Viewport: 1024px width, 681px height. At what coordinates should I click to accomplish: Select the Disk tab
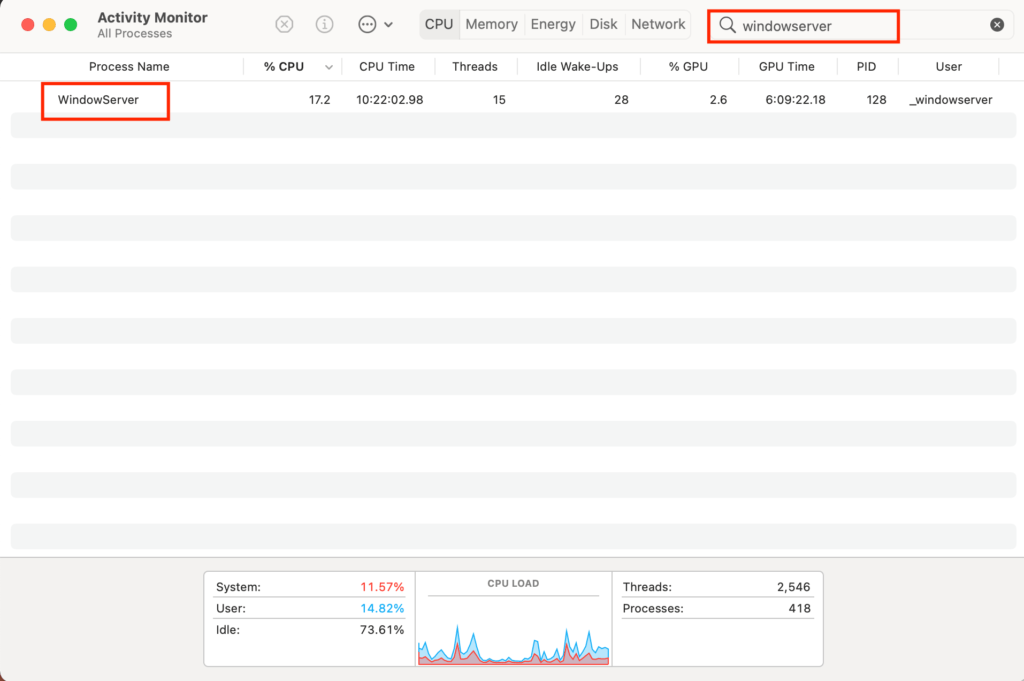603,24
